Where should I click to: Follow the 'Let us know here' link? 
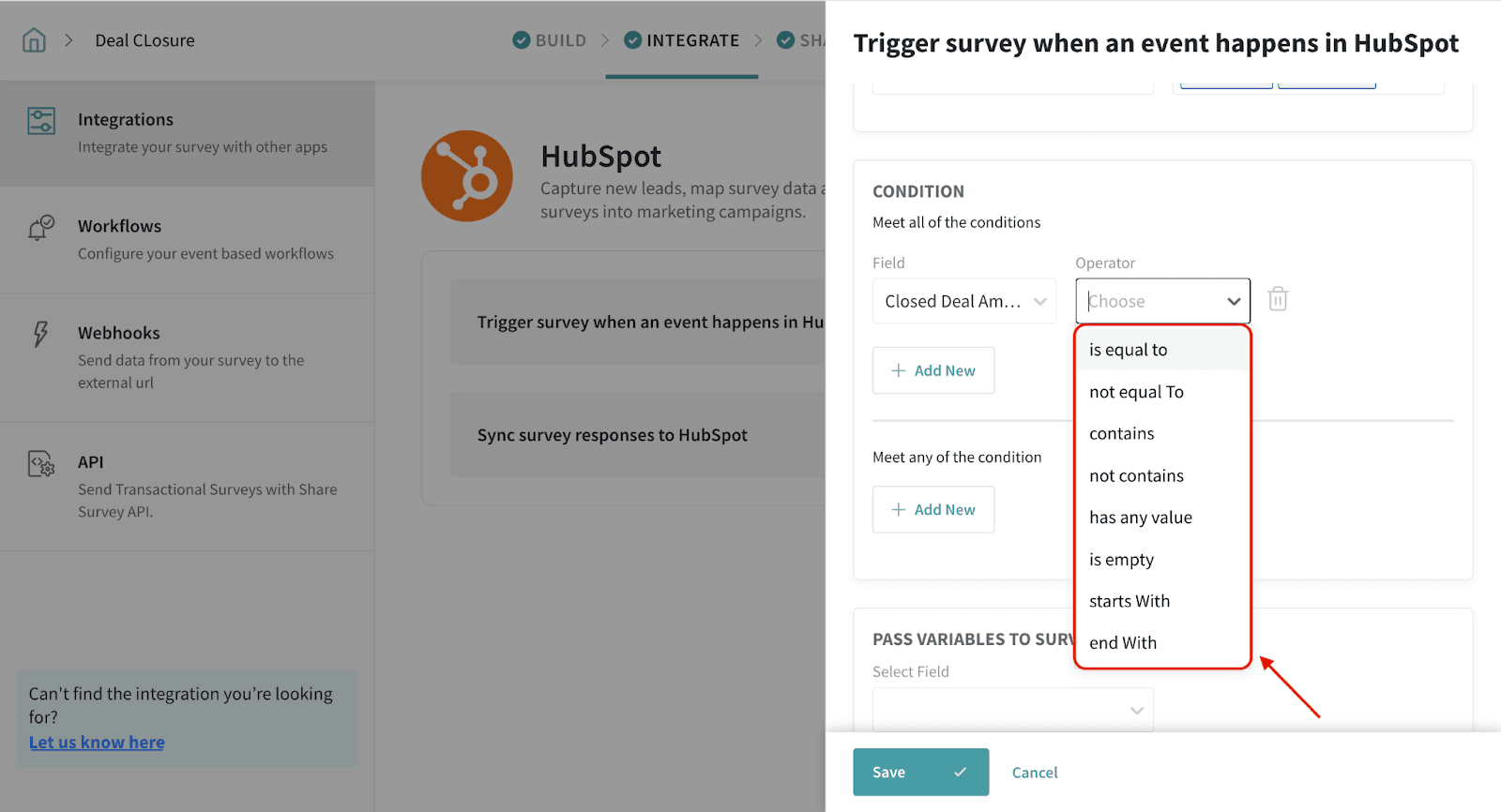[x=97, y=743]
